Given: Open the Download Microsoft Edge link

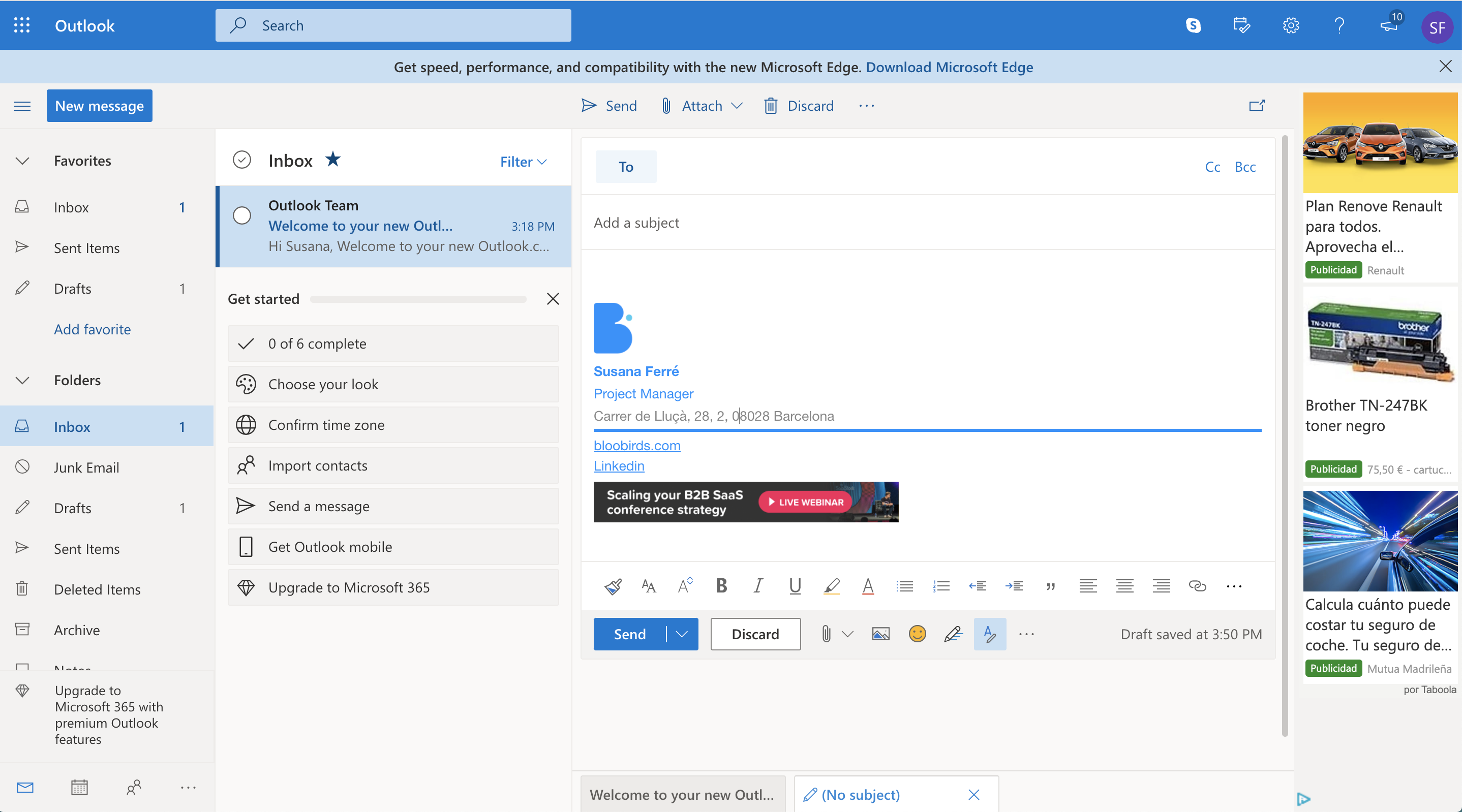Looking at the screenshot, I should click(949, 67).
